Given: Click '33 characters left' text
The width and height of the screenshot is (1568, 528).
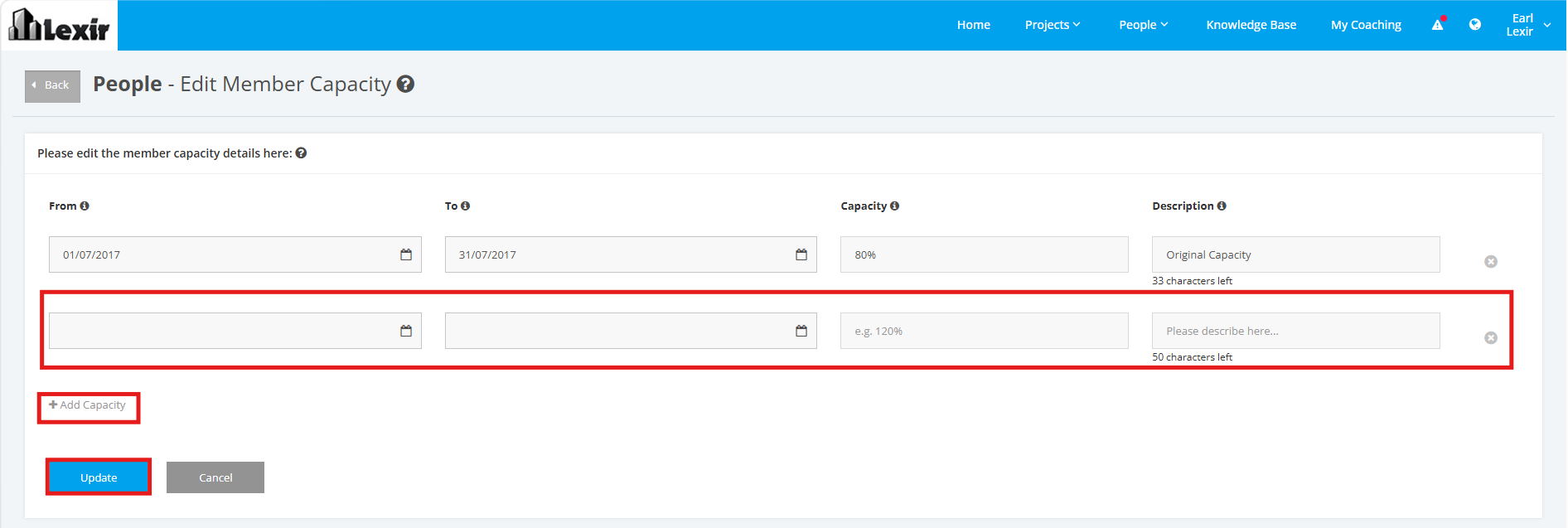Looking at the screenshot, I should pos(1192,281).
